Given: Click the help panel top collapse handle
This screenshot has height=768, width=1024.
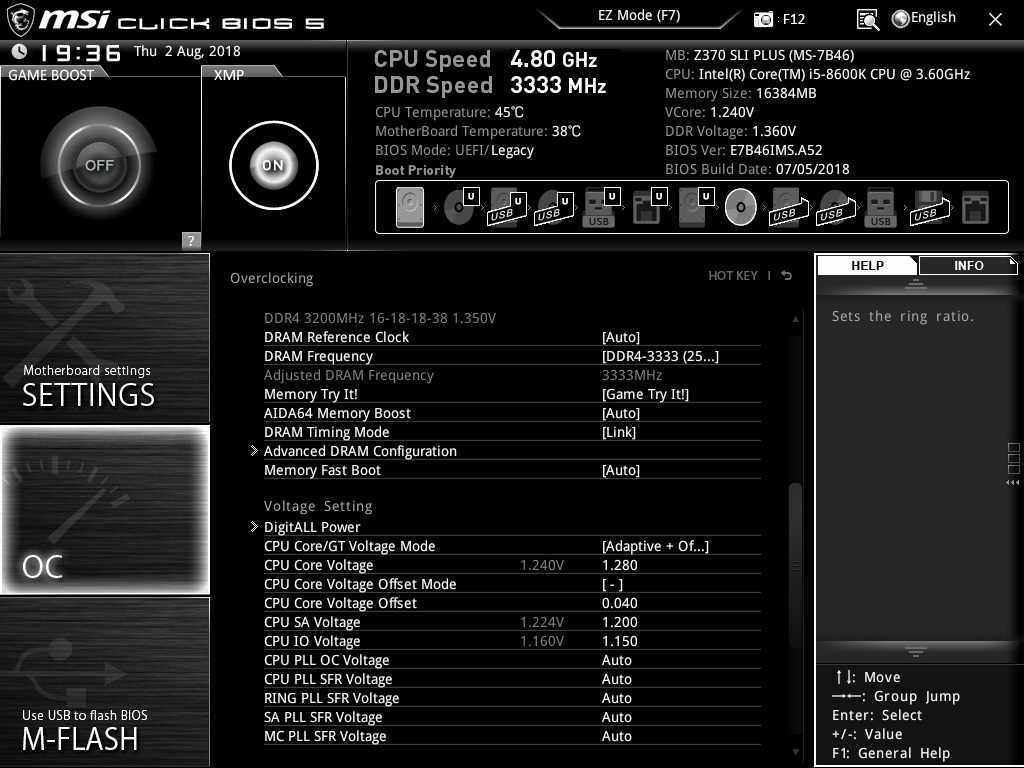Looking at the screenshot, I should [x=916, y=283].
